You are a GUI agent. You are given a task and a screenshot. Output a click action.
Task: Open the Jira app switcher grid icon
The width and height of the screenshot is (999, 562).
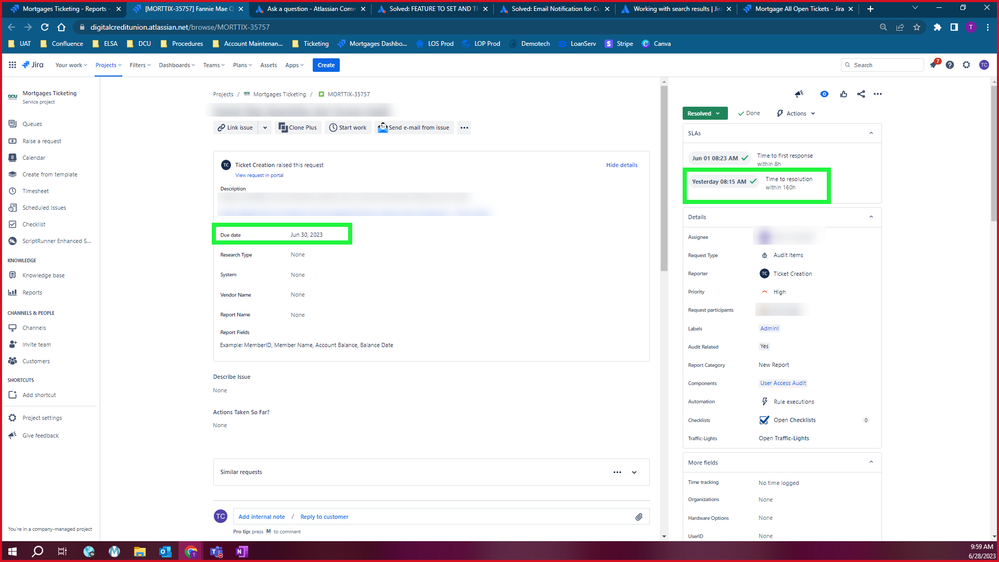pos(12,65)
